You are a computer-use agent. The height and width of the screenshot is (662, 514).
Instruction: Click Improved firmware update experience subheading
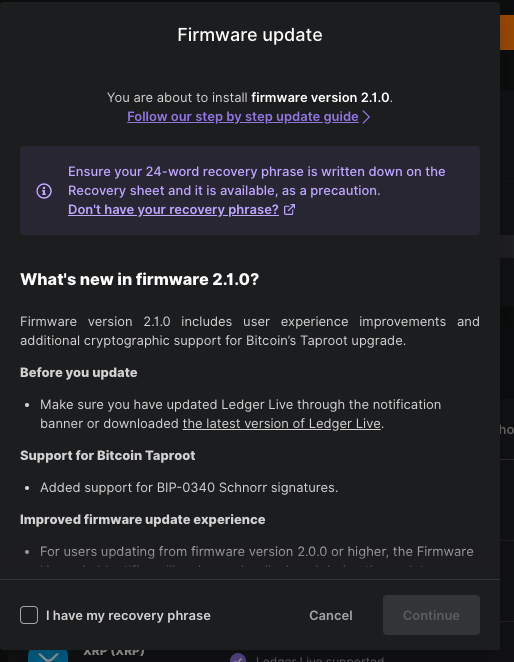pyautogui.click(x=143, y=519)
